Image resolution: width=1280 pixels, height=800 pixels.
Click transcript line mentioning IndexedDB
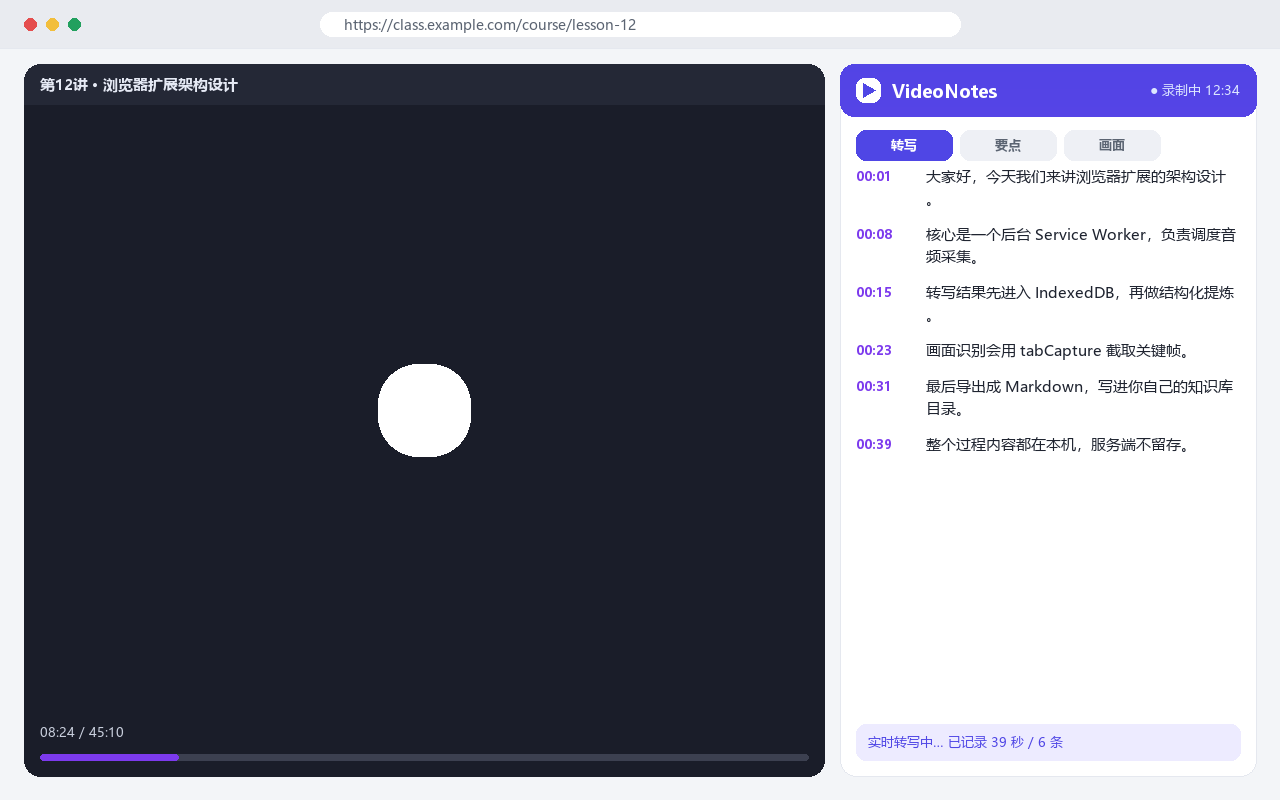(1080, 304)
